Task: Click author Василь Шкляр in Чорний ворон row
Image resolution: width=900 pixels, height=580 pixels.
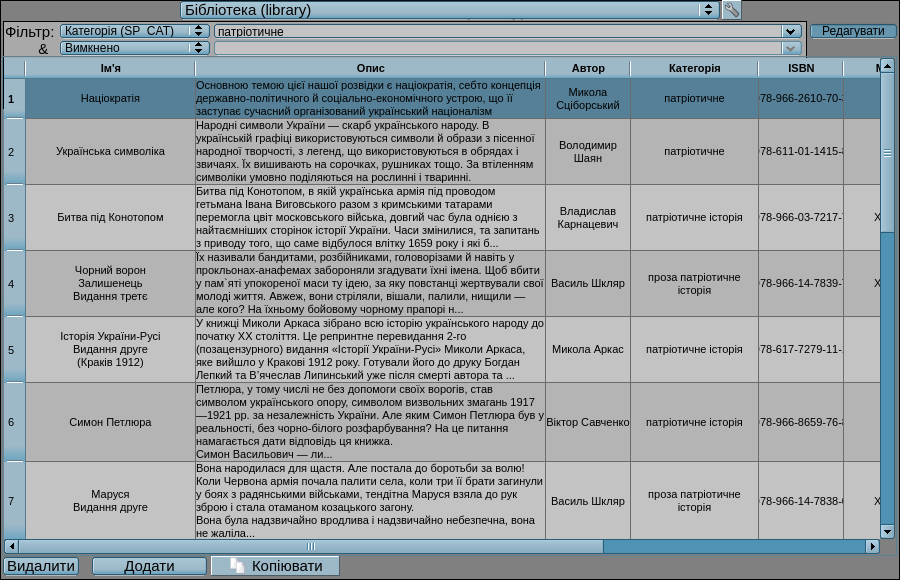Action: (588, 284)
